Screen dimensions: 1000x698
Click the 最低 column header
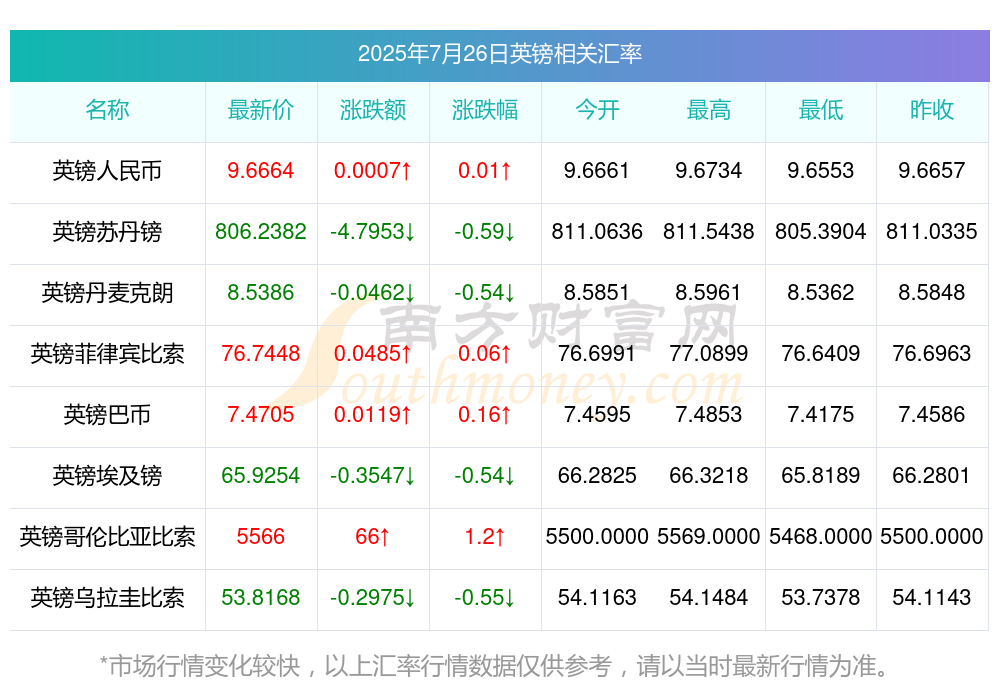[821, 110]
